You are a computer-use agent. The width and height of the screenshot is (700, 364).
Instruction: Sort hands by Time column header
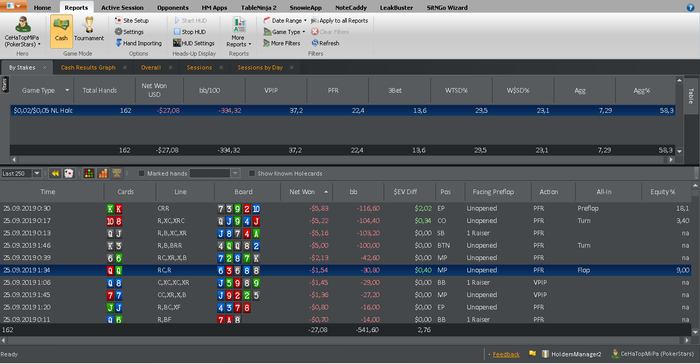[x=52, y=192]
